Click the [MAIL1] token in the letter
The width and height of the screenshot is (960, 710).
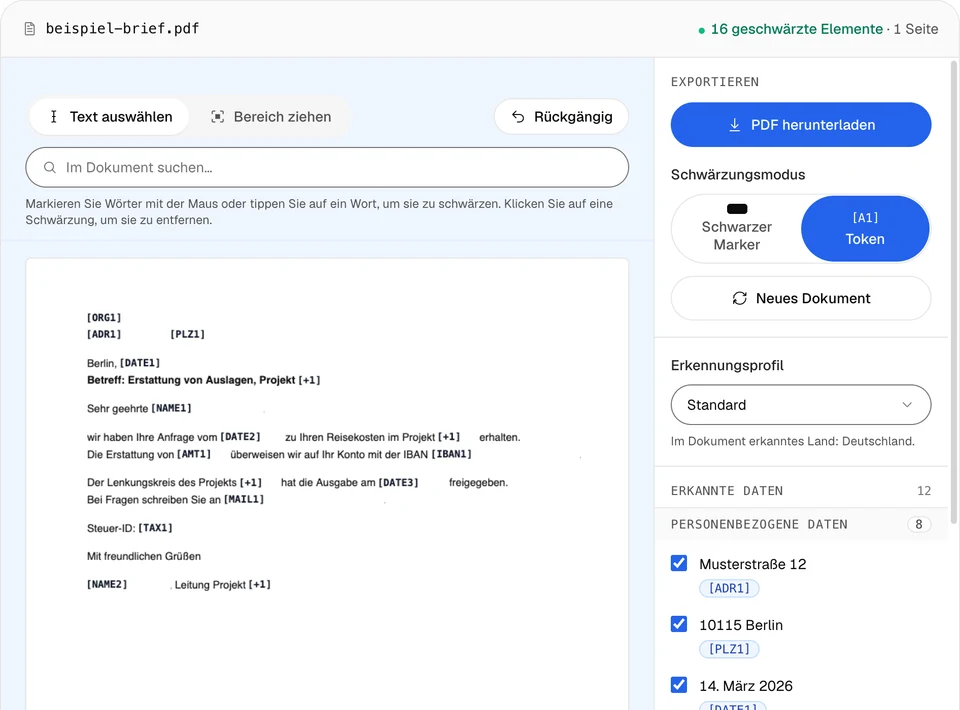click(244, 499)
